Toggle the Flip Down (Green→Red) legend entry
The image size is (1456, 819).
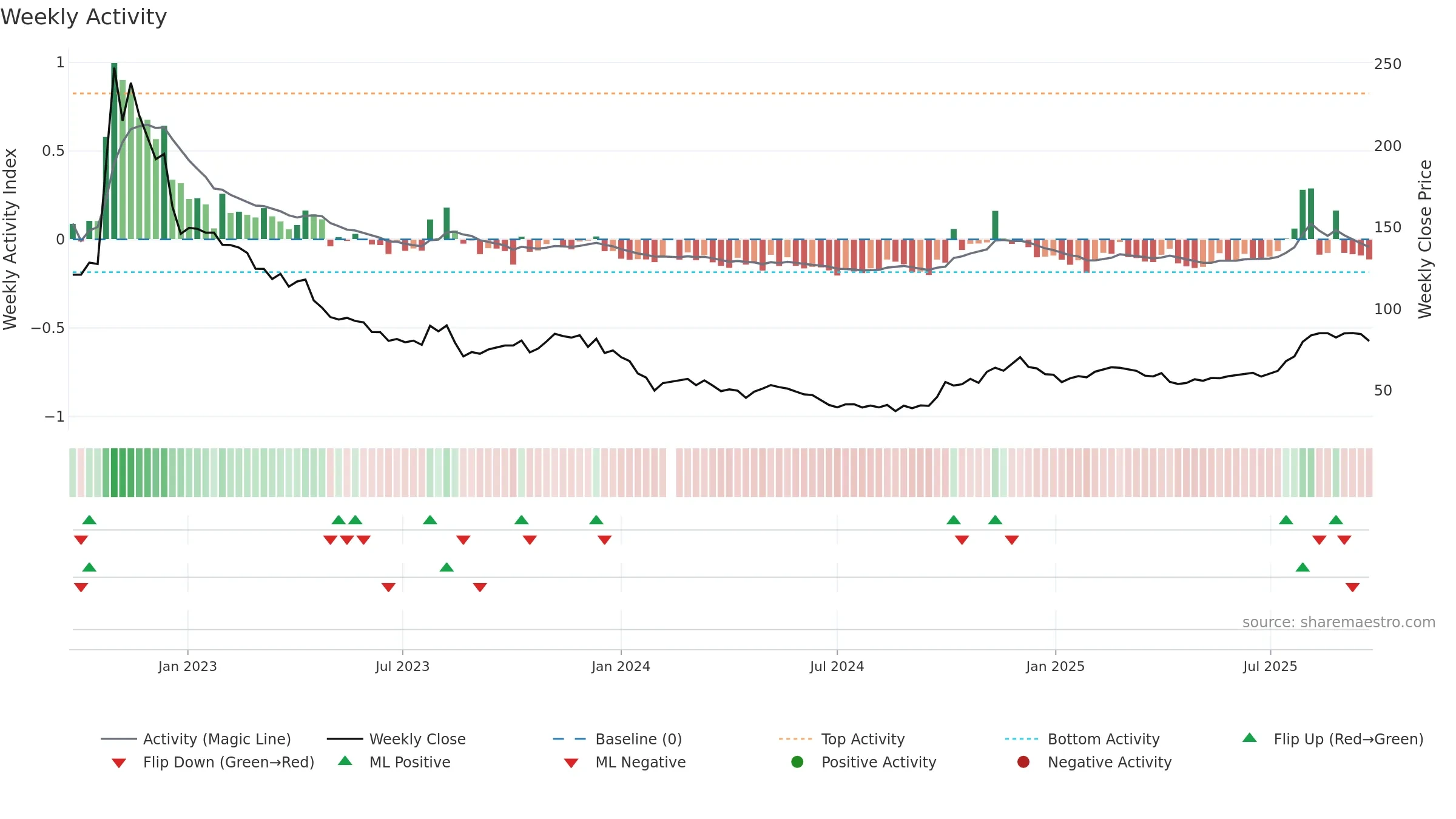213,762
